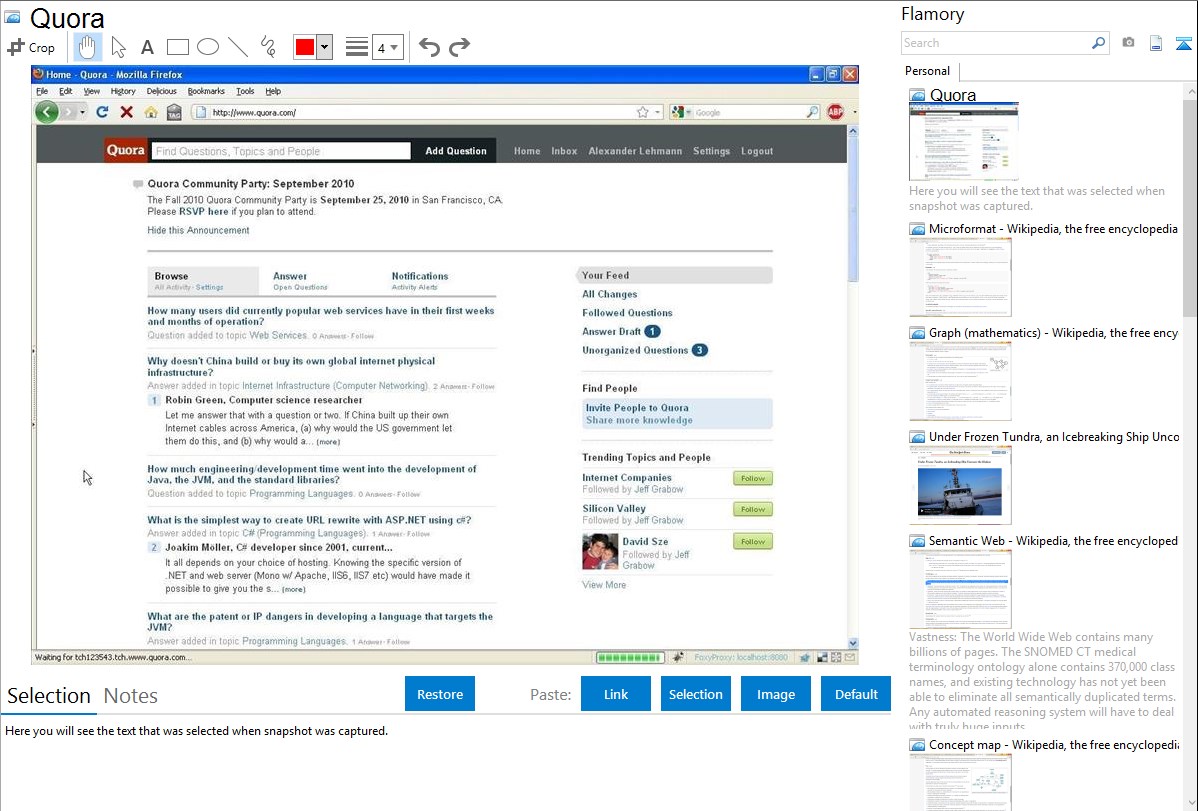Open the Firefox History menu
Viewport: 1198px width, 811px height.
tap(123, 91)
